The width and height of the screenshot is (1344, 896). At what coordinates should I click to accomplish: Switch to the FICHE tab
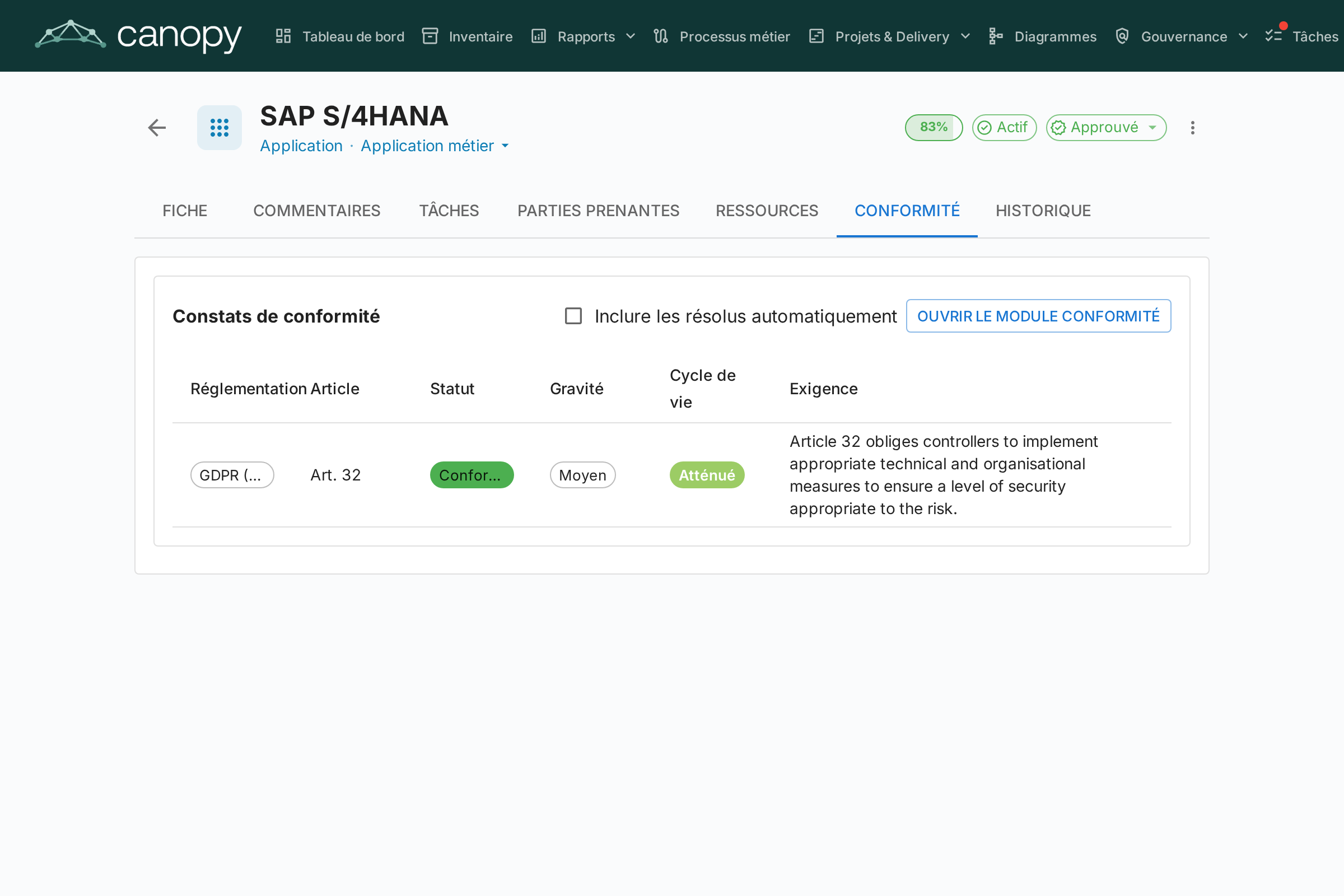(x=185, y=211)
